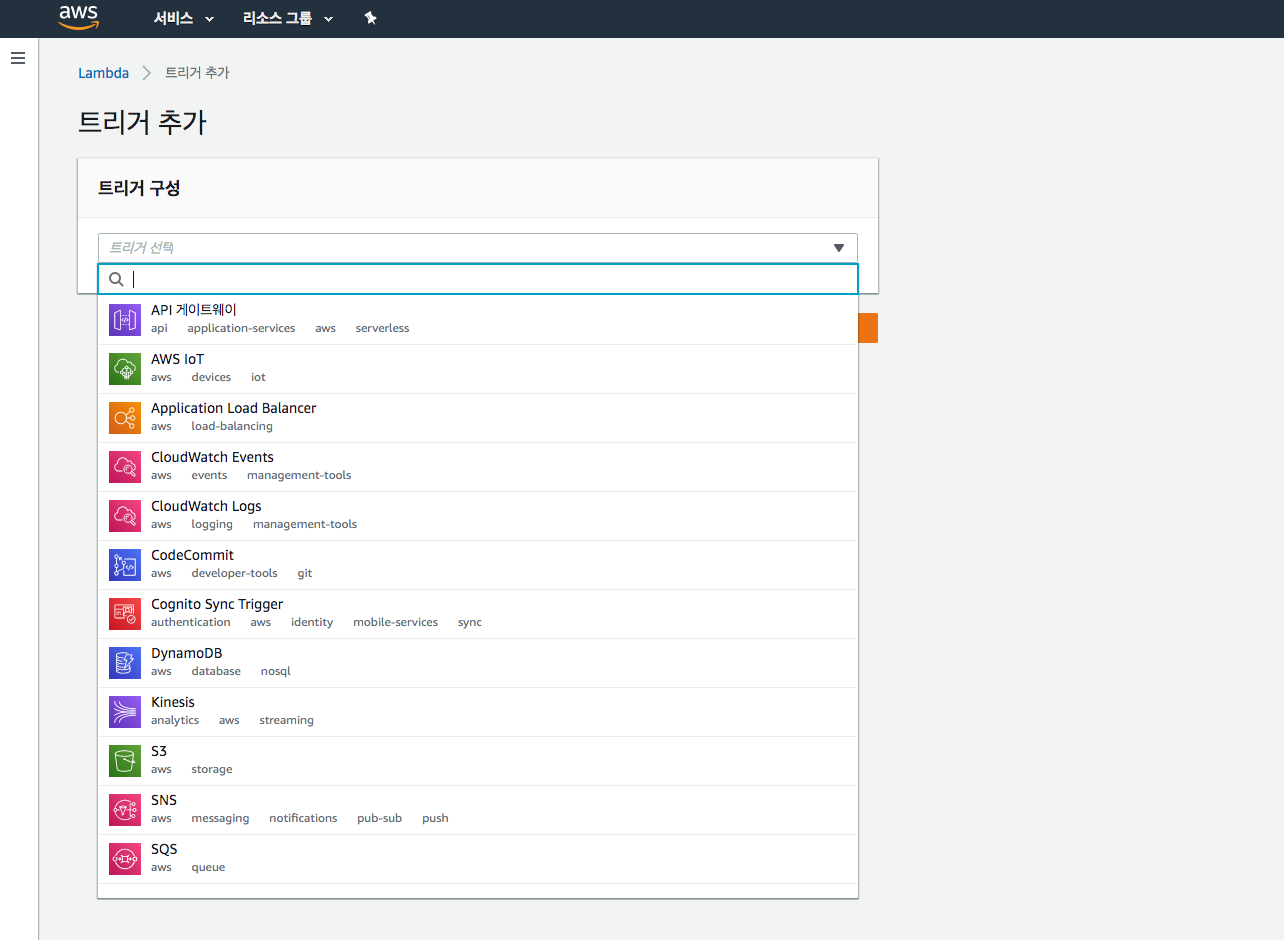Choose Application Load Balancer trigger
This screenshot has width=1284, height=940.
478,418
